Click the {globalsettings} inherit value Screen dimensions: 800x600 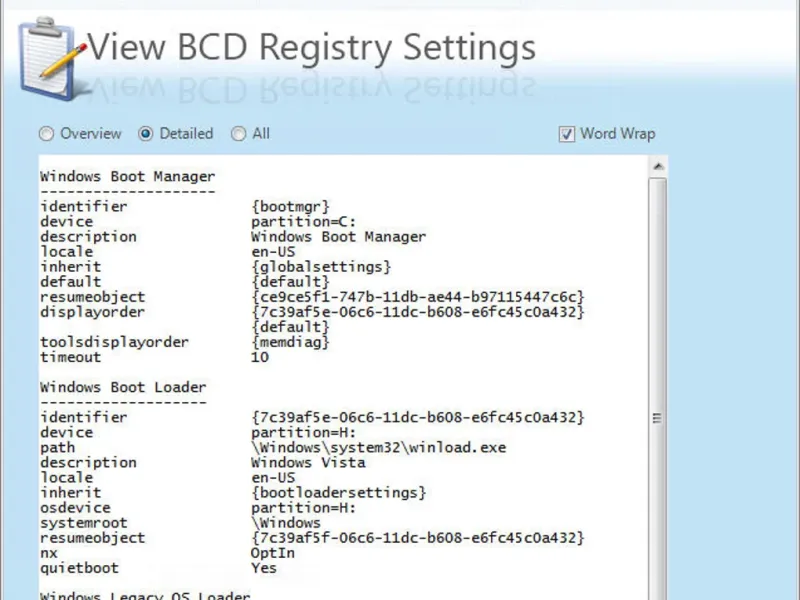click(x=321, y=267)
